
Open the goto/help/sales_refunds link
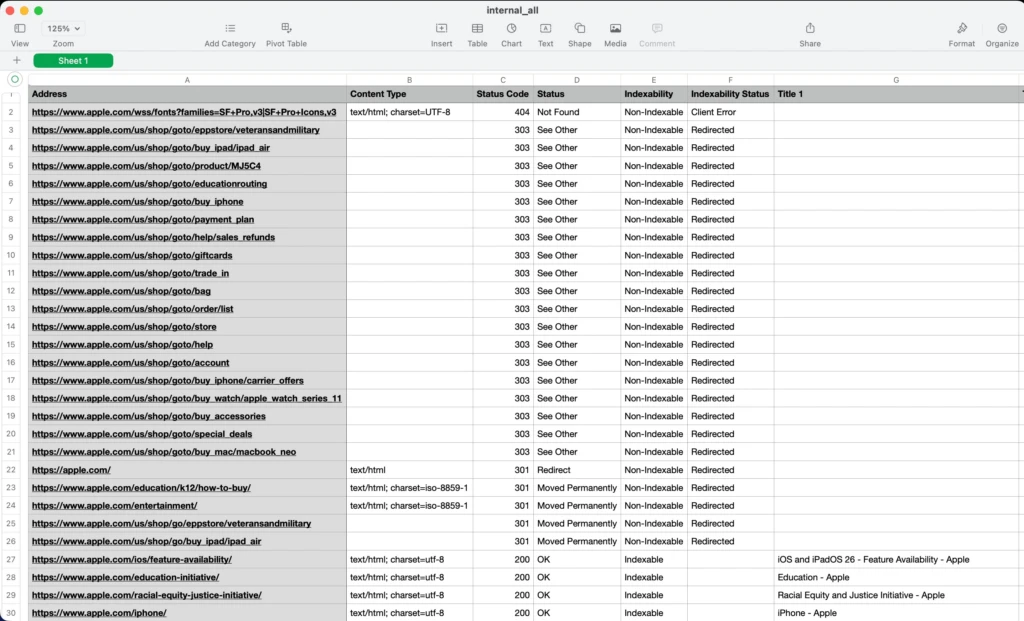coord(153,237)
